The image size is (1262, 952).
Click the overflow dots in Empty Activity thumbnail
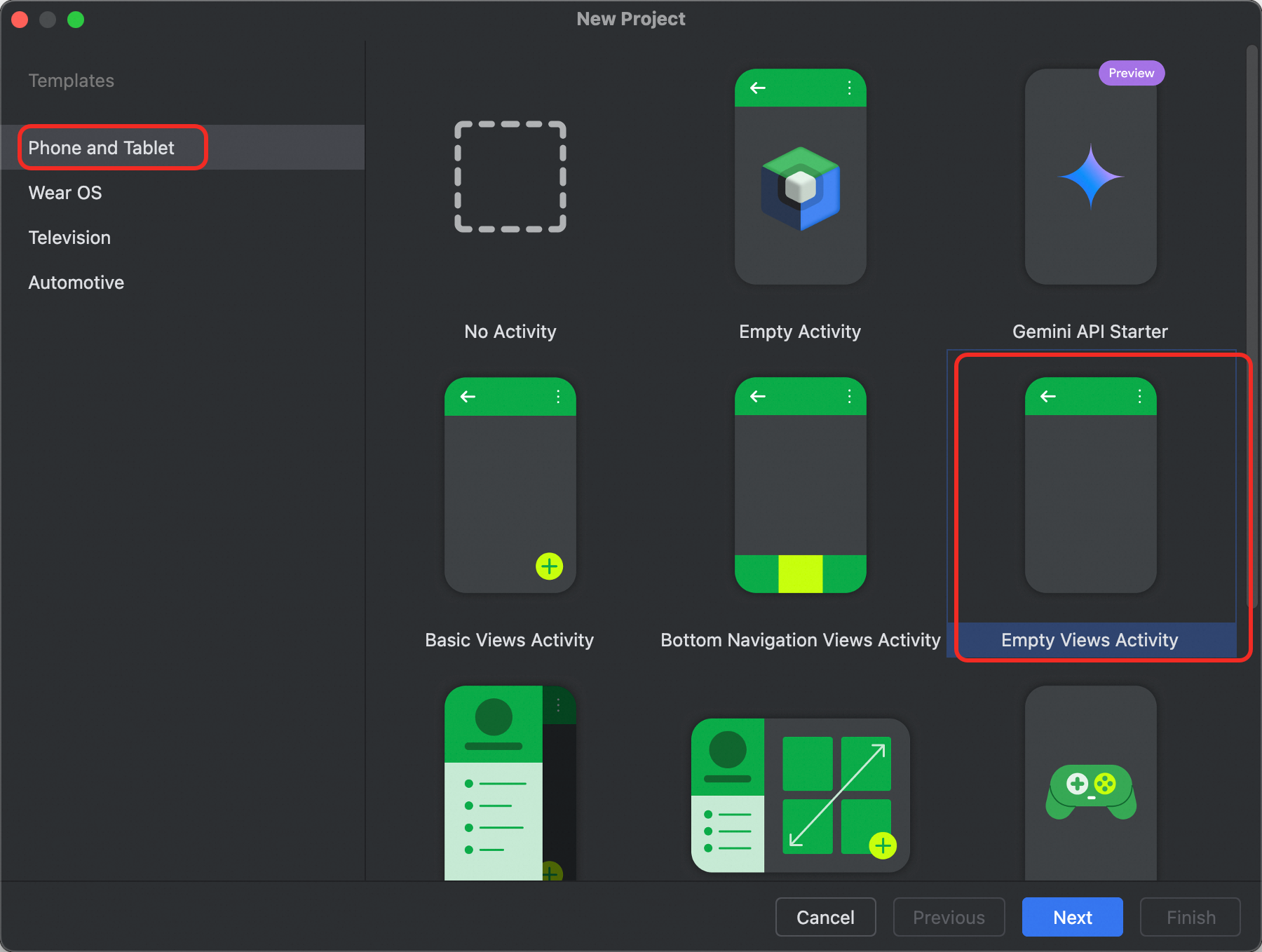pos(849,88)
